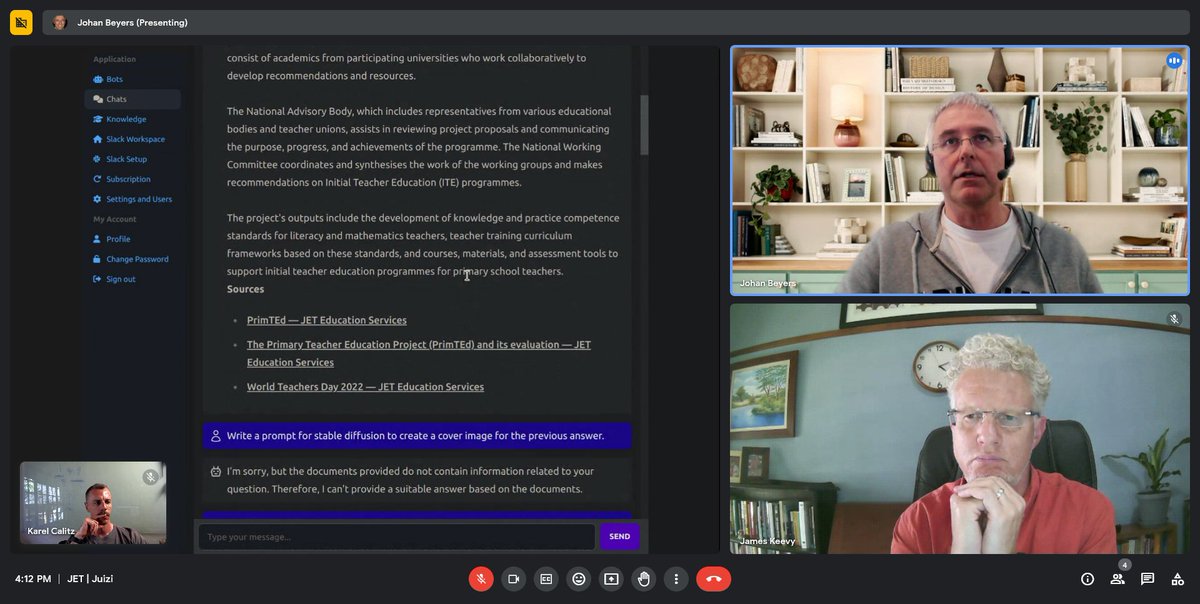
Task: Toggle the raise hand button
Action: click(x=644, y=578)
